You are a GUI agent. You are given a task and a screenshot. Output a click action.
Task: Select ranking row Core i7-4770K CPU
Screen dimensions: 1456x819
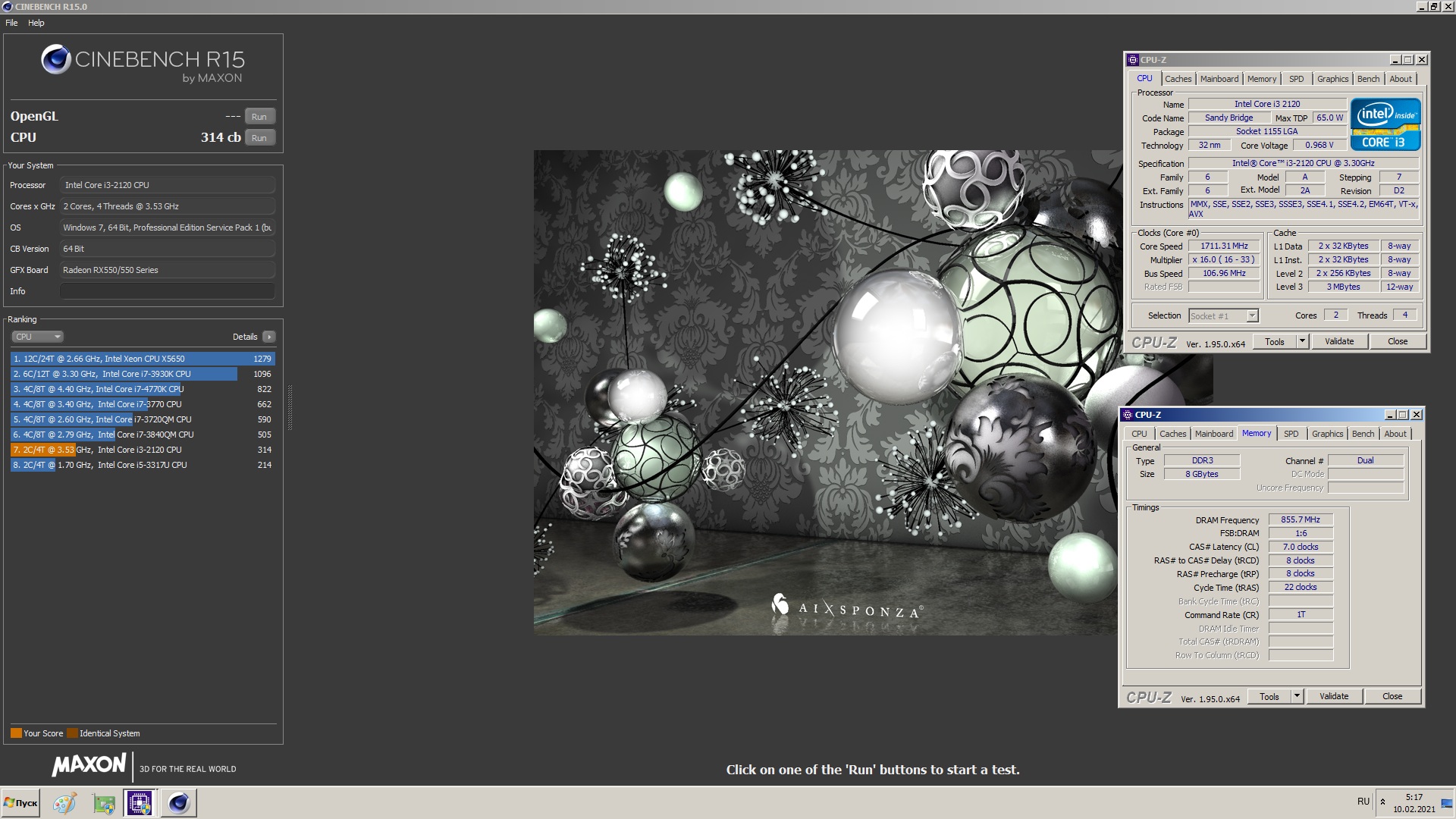(x=143, y=389)
